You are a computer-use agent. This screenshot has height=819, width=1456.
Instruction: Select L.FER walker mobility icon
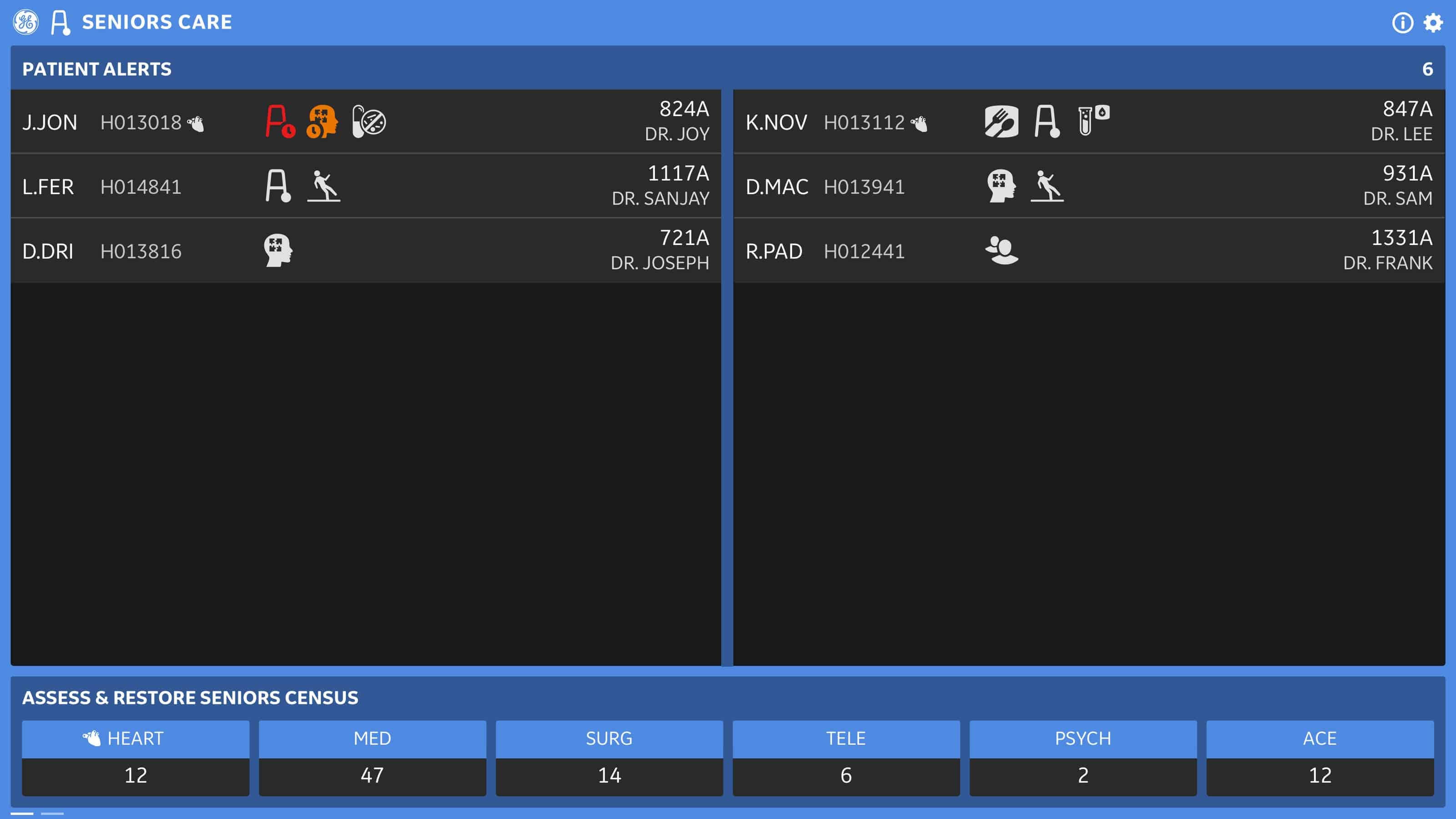click(x=278, y=186)
